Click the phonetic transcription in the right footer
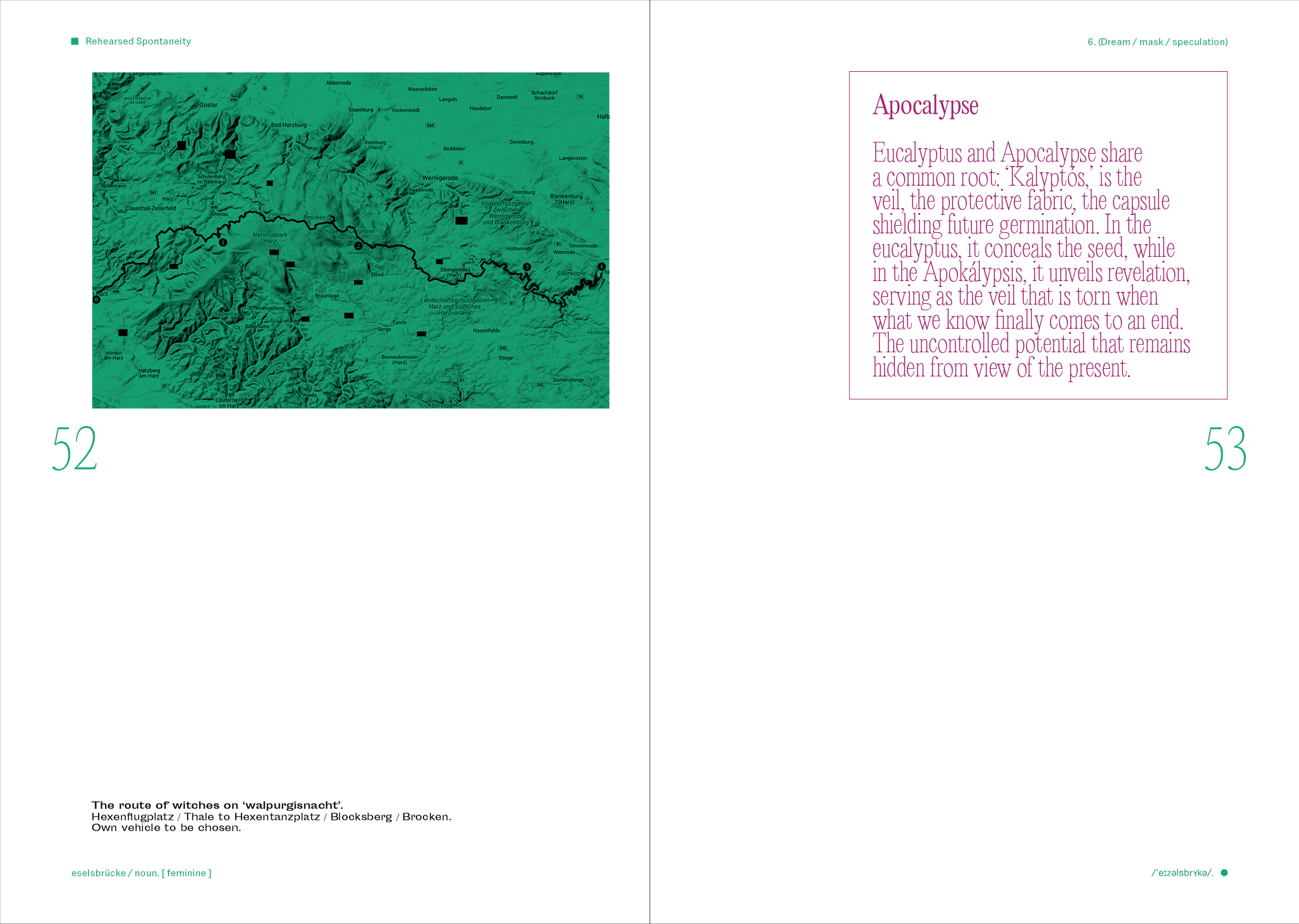Viewport: 1299px width, 924px height. point(1183,873)
